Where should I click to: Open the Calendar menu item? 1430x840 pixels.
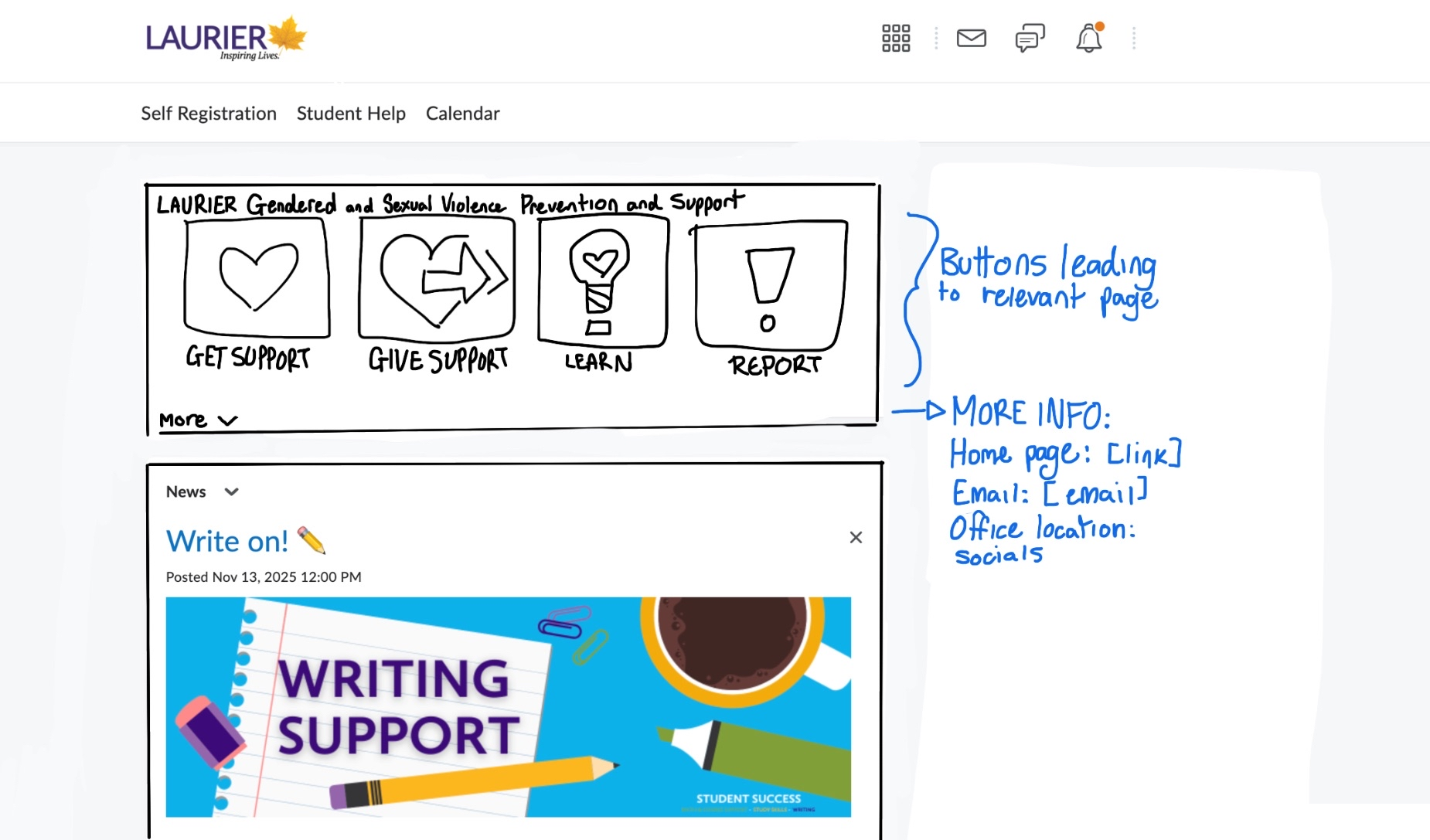click(x=463, y=114)
